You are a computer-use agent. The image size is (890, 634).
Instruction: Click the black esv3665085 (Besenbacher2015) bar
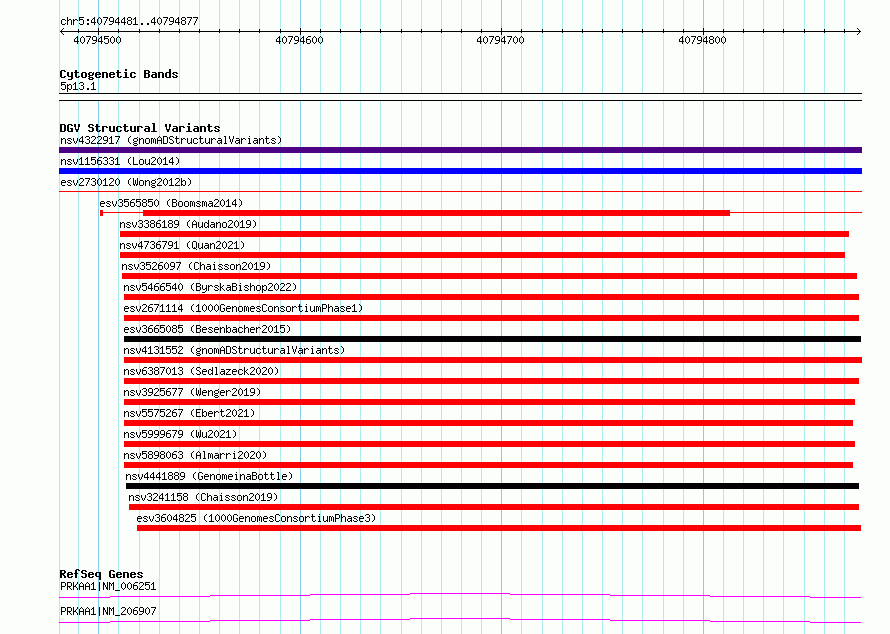click(x=492, y=339)
